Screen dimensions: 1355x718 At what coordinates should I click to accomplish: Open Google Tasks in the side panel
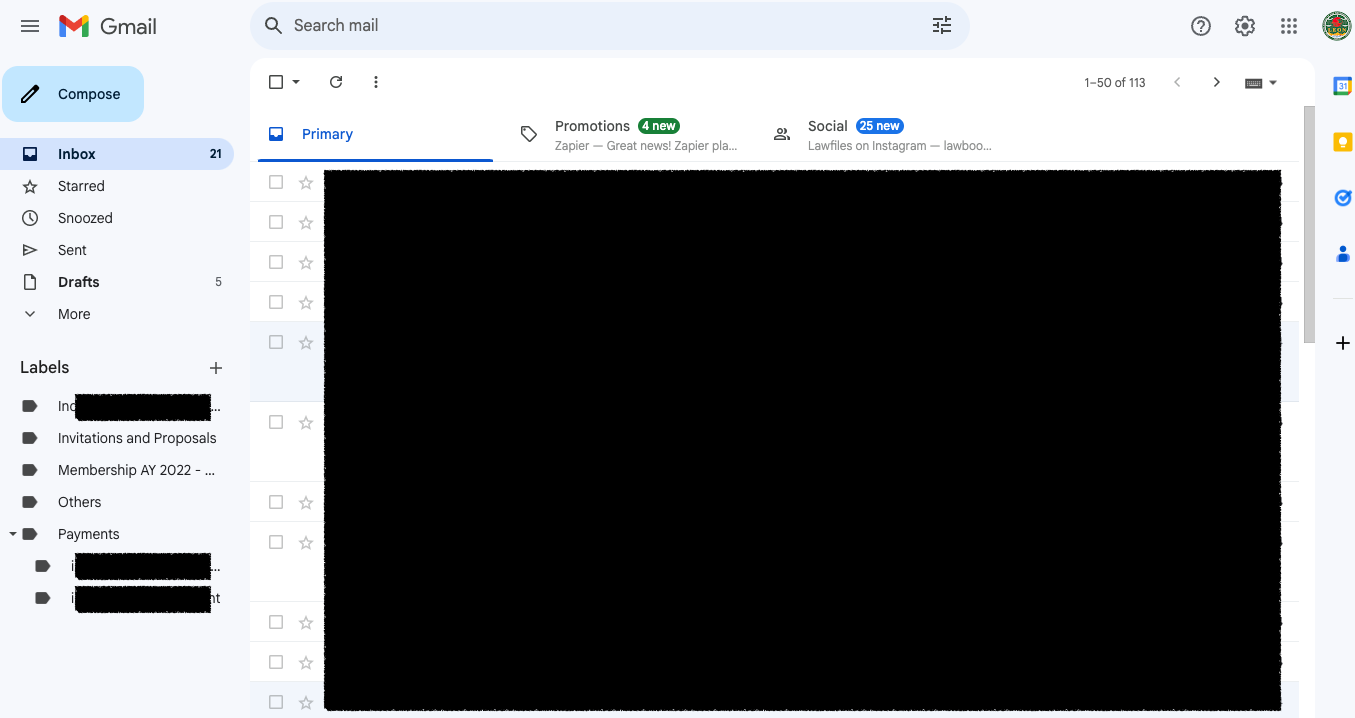[1342, 197]
